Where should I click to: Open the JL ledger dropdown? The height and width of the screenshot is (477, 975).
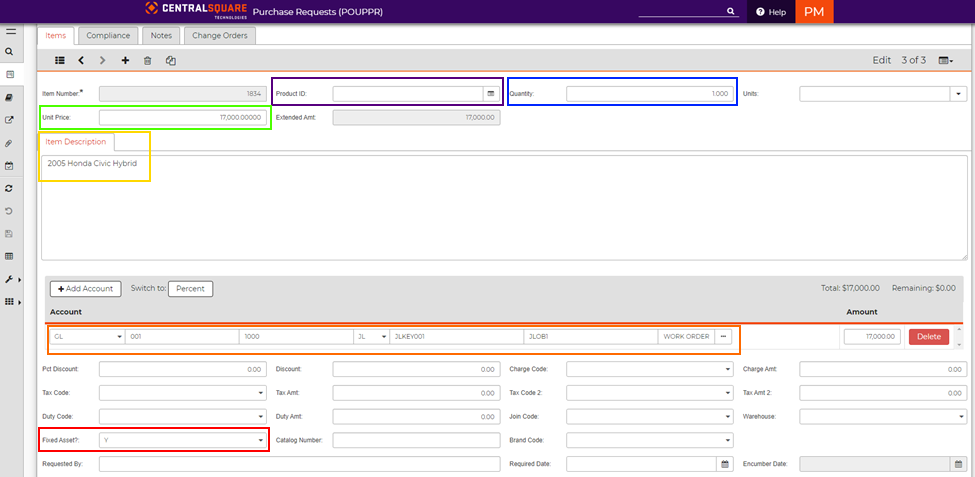371,336
